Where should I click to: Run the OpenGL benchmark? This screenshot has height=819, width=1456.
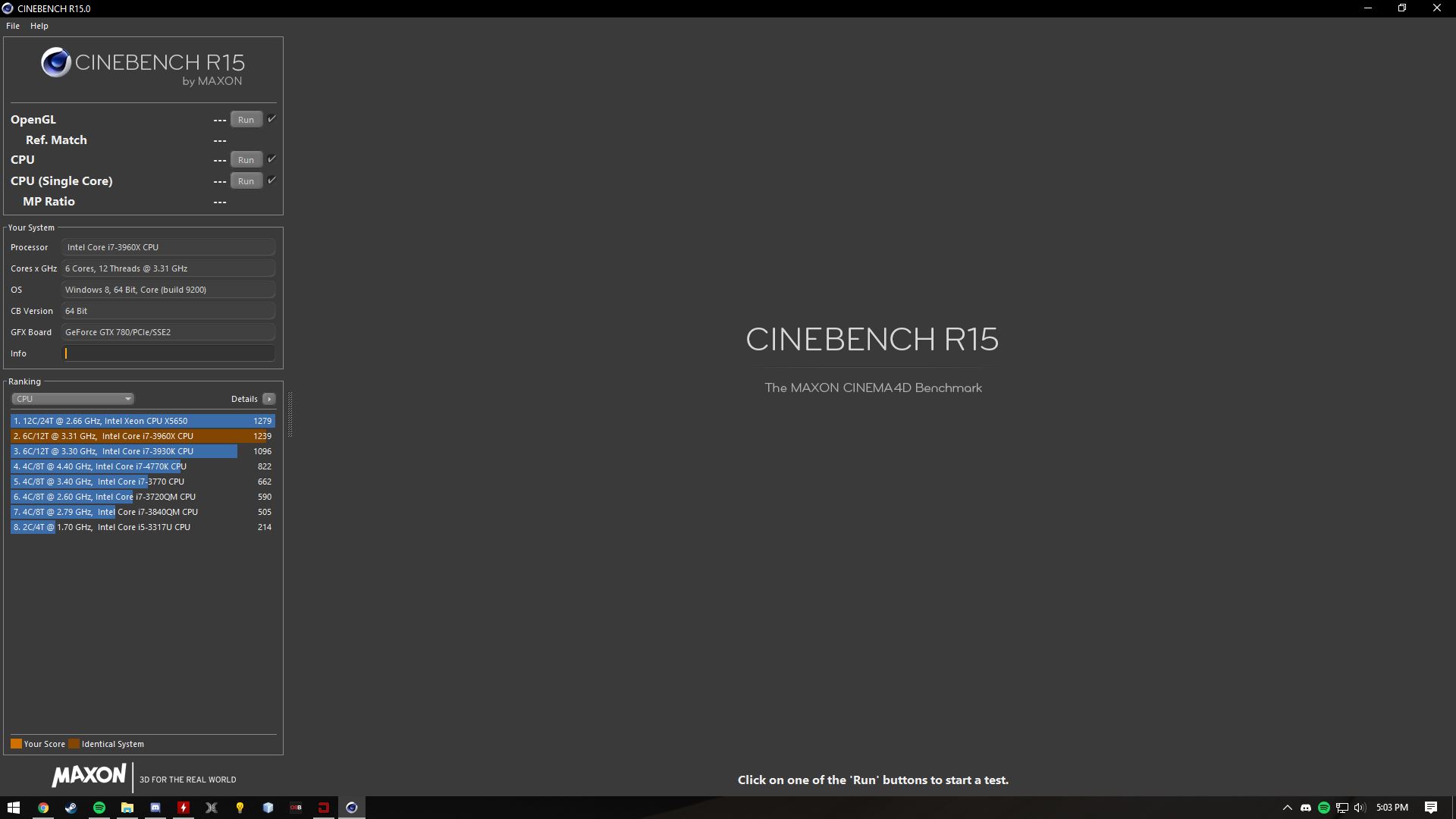click(x=246, y=120)
